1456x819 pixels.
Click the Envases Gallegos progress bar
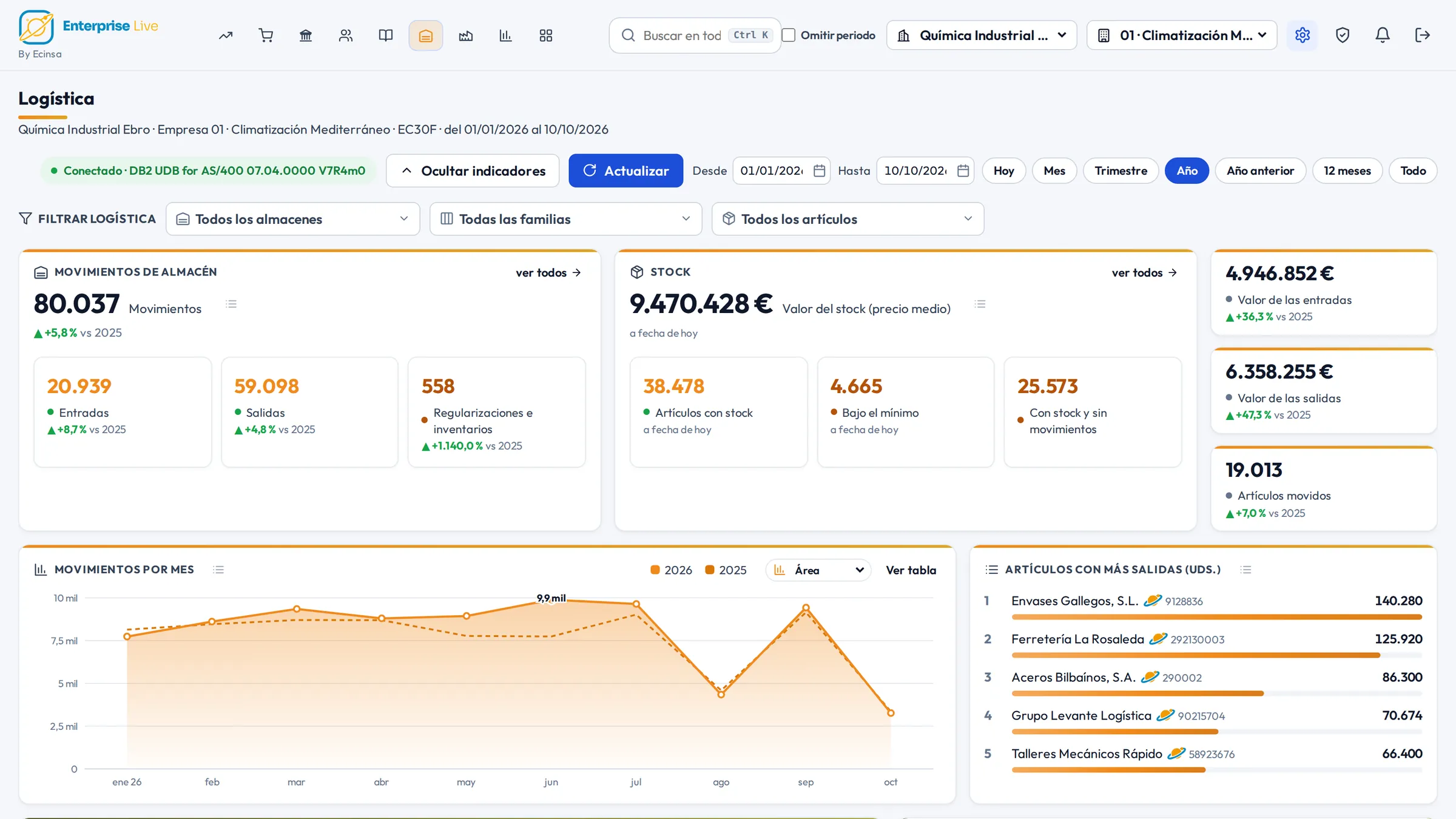[x=1217, y=617]
